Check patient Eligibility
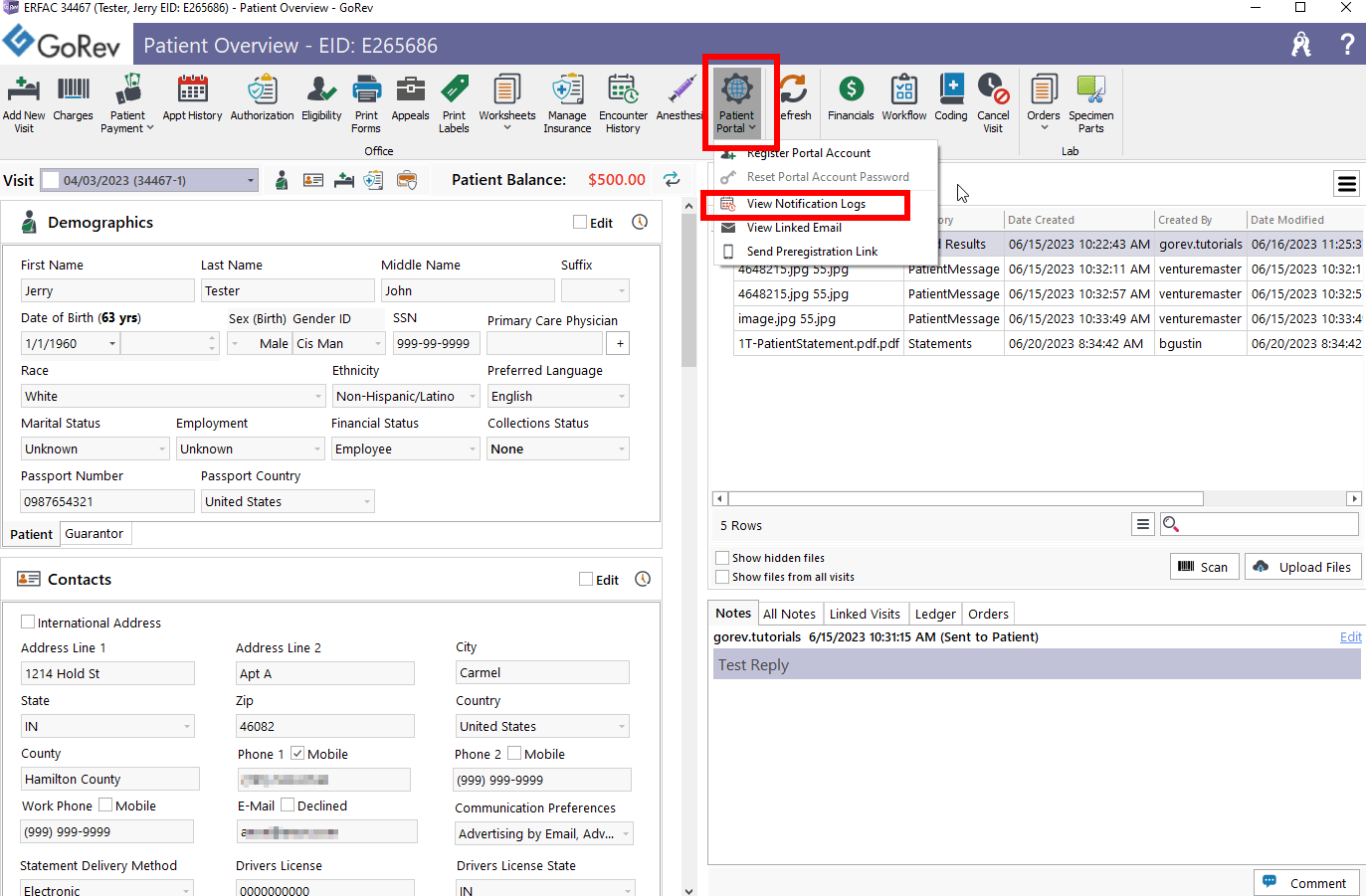 click(321, 97)
